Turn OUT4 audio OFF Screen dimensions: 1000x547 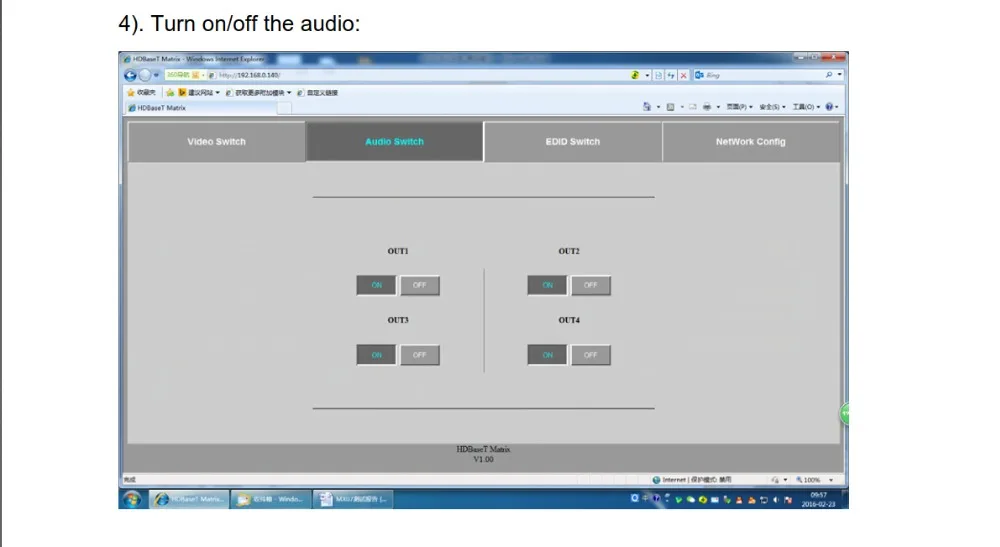(591, 355)
